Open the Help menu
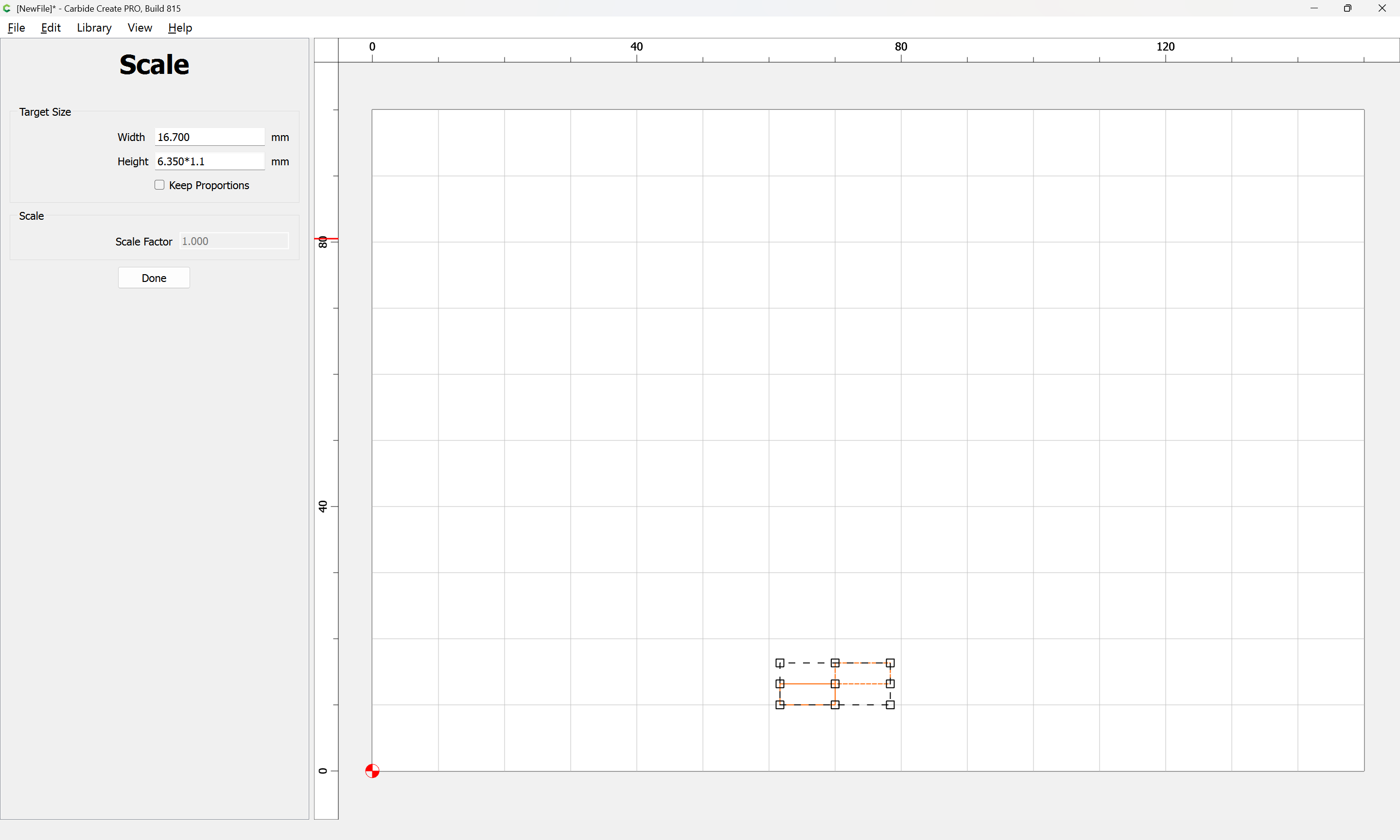Image resolution: width=1400 pixels, height=840 pixels. (180, 28)
